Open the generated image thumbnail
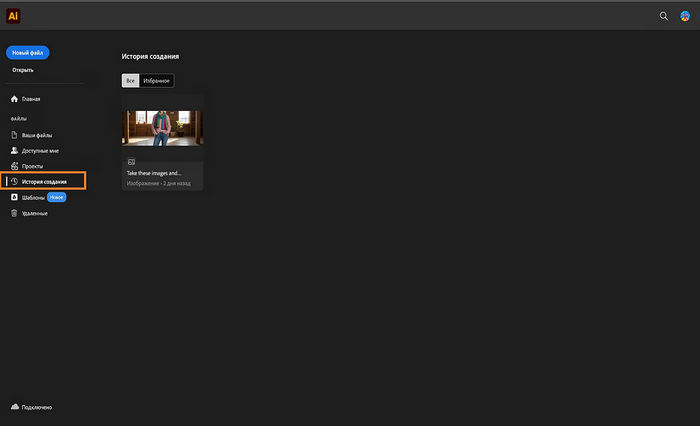 click(x=162, y=128)
